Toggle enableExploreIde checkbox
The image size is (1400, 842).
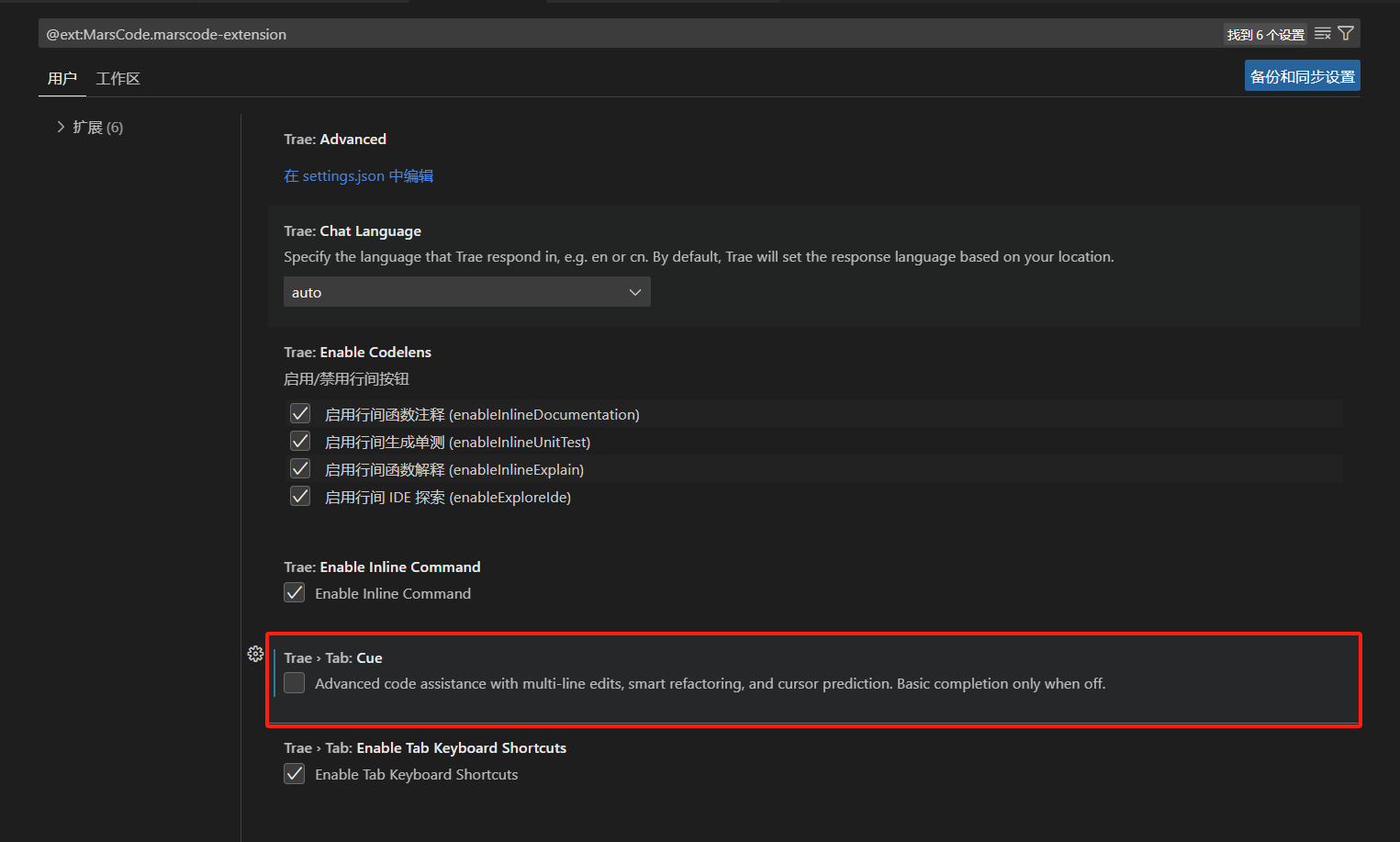(x=300, y=496)
